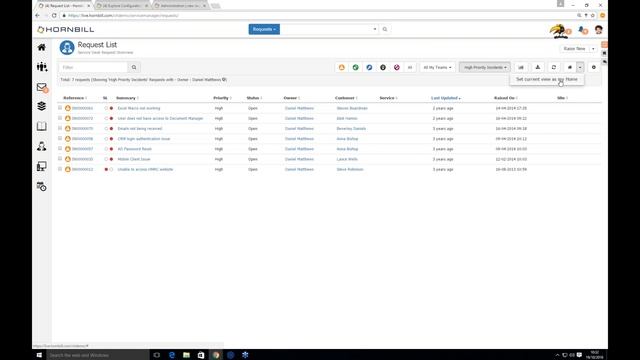
Task: Switch to the second browser tab
Action: [122, 6]
